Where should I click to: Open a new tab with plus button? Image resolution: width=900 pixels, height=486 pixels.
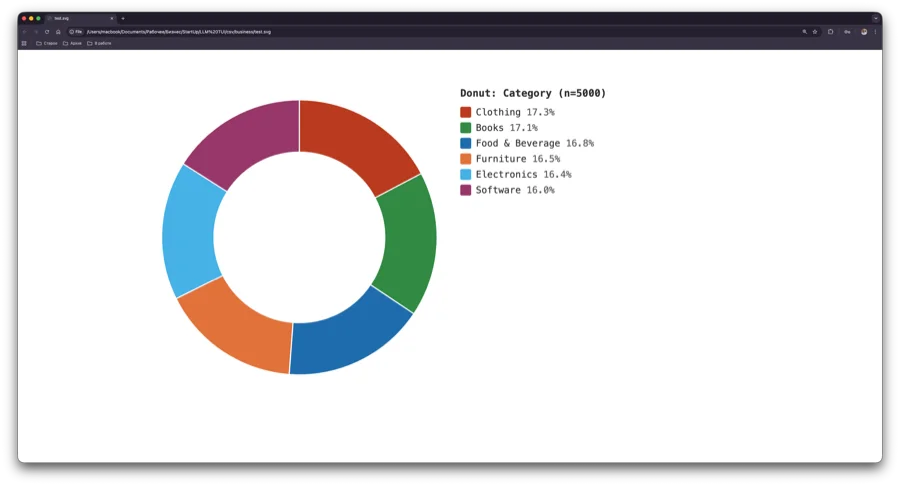coord(123,18)
